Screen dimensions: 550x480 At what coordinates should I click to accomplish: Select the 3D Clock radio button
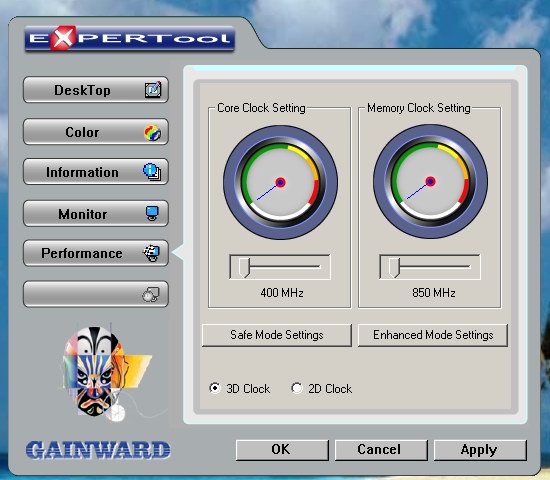click(x=215, y=388)
